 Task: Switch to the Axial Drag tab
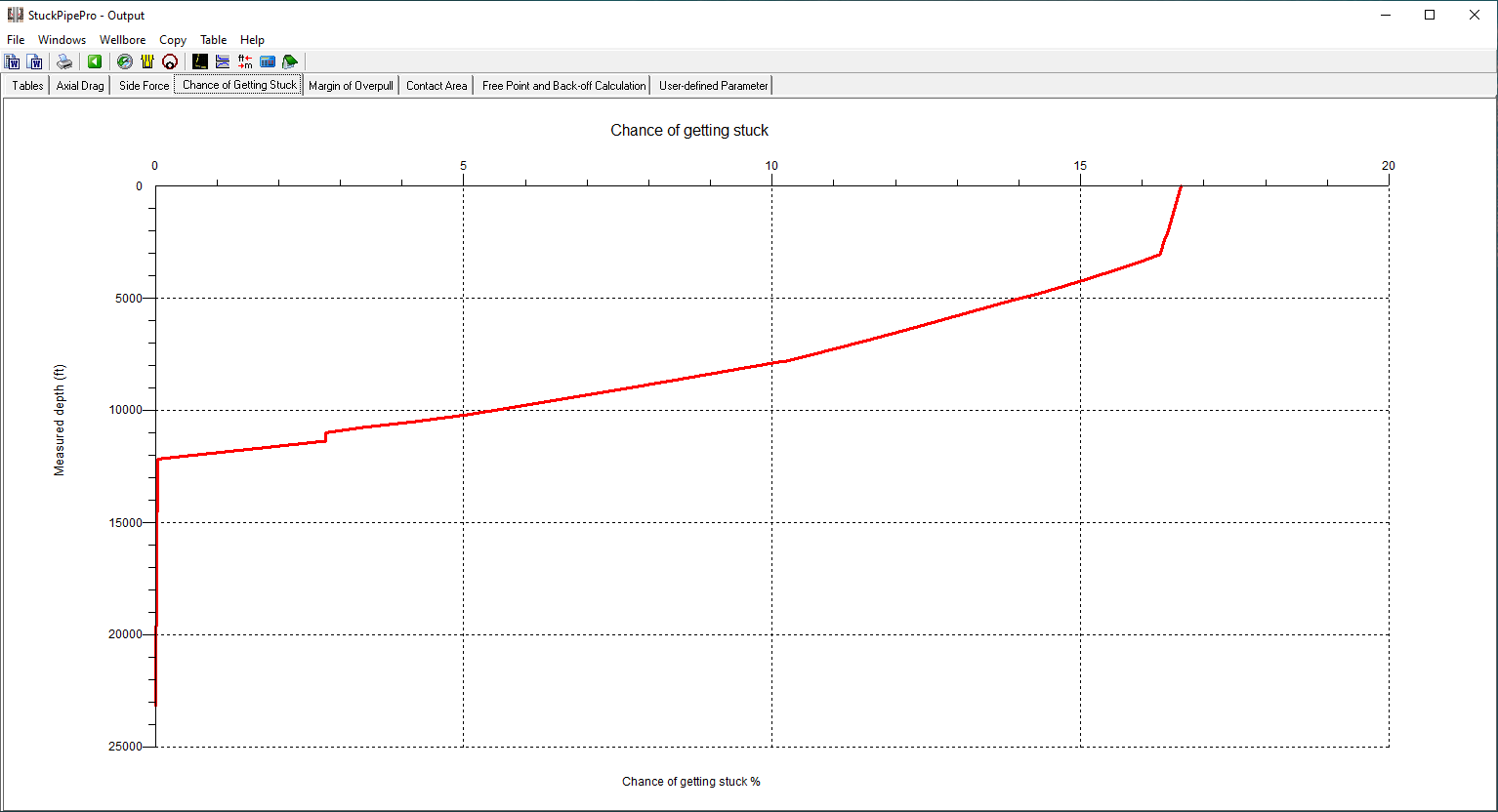(x=80, y=86)
